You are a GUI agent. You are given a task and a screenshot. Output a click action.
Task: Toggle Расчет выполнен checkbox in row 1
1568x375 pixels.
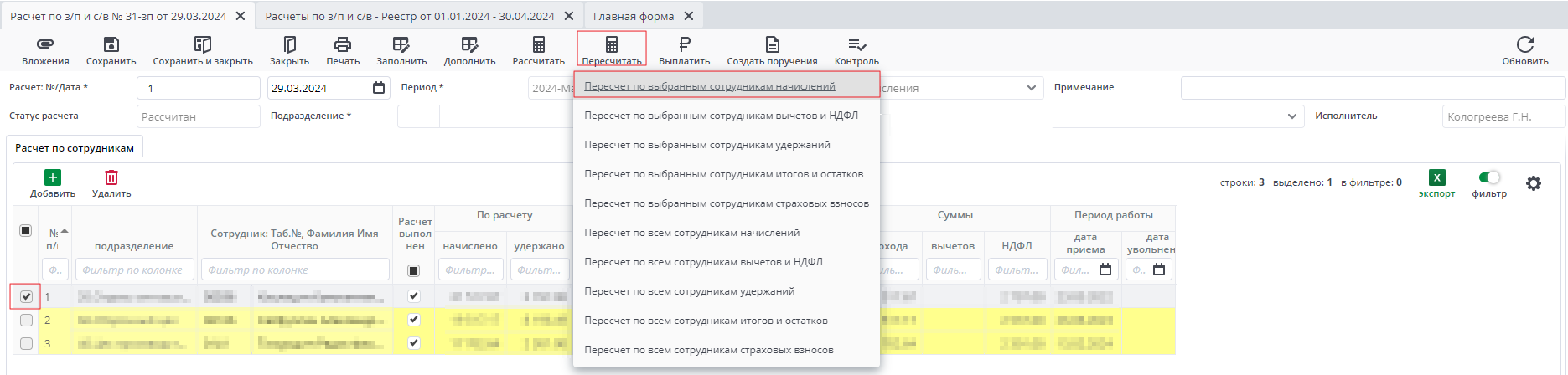(x=413, y=296)
